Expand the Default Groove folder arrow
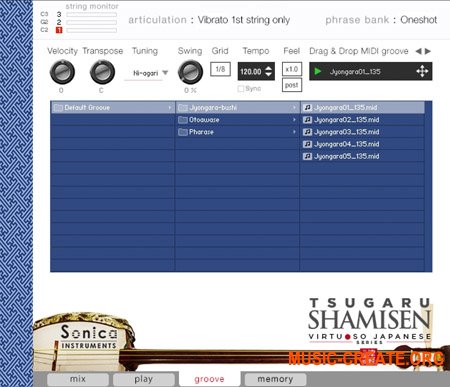 coord(170,107)
